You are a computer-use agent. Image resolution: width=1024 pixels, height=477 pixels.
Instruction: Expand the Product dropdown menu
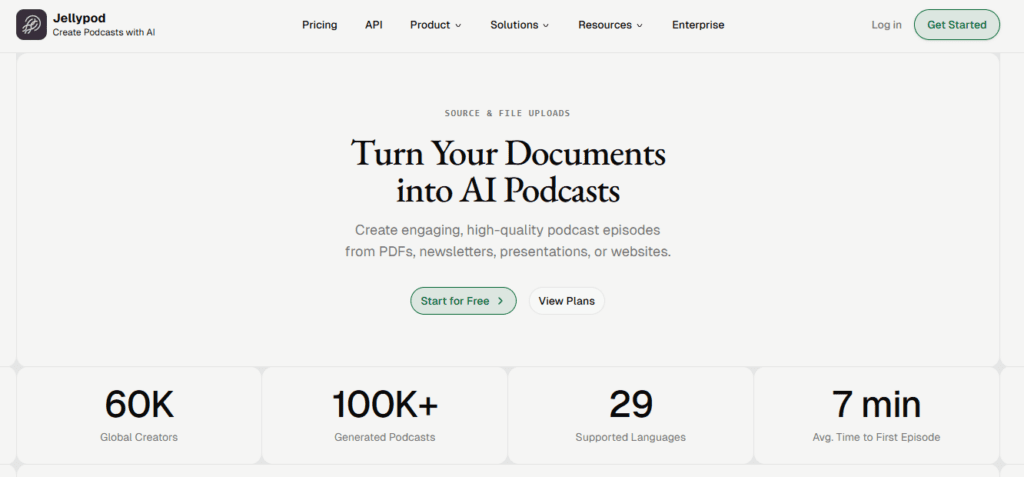pos(435,25)
